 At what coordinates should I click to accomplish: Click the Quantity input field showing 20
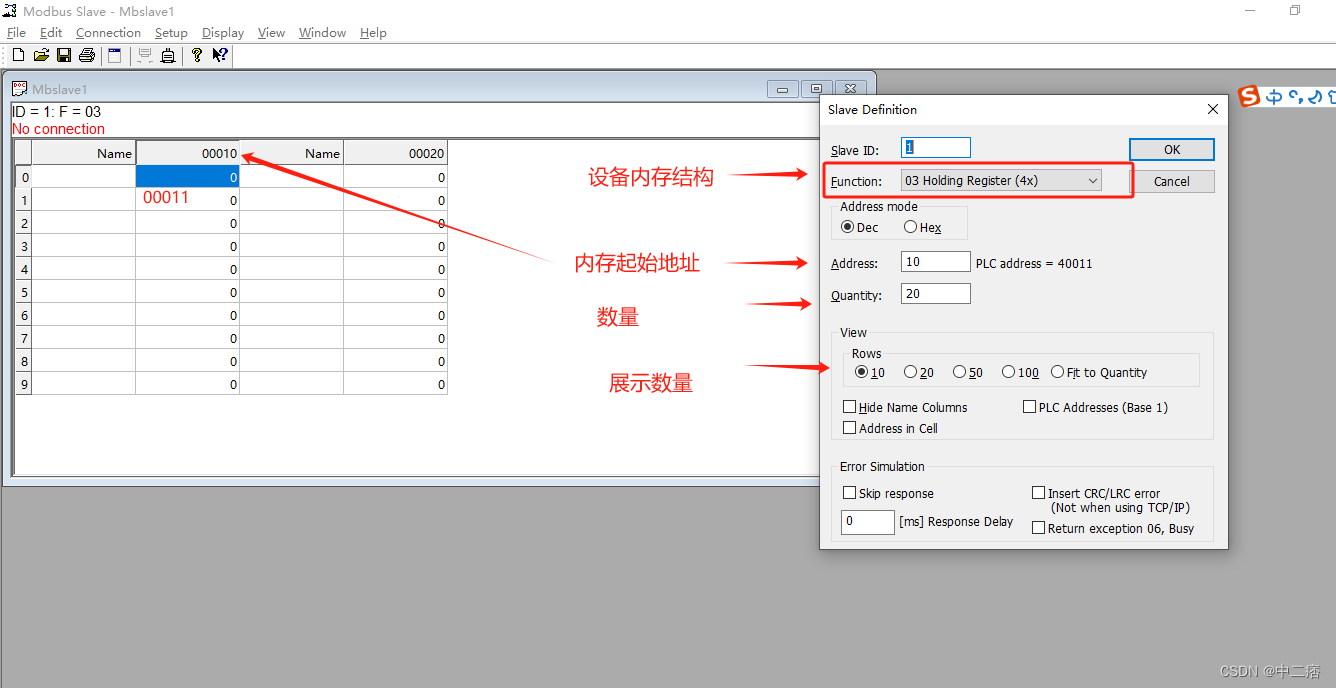936,294
